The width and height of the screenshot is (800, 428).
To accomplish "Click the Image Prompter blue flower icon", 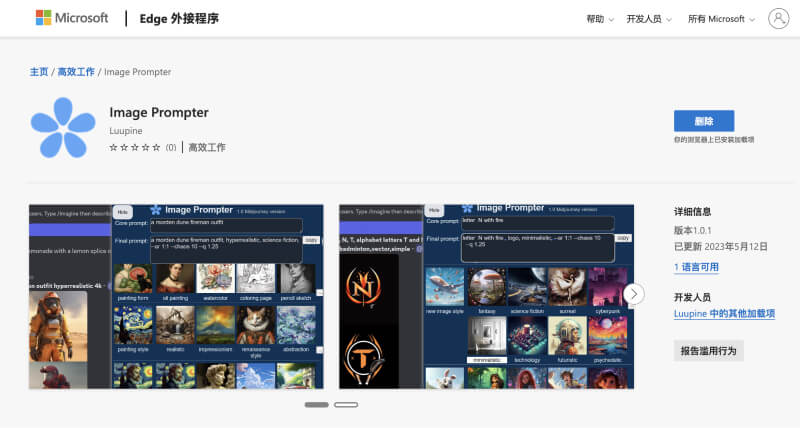I will tap(62, 128).
